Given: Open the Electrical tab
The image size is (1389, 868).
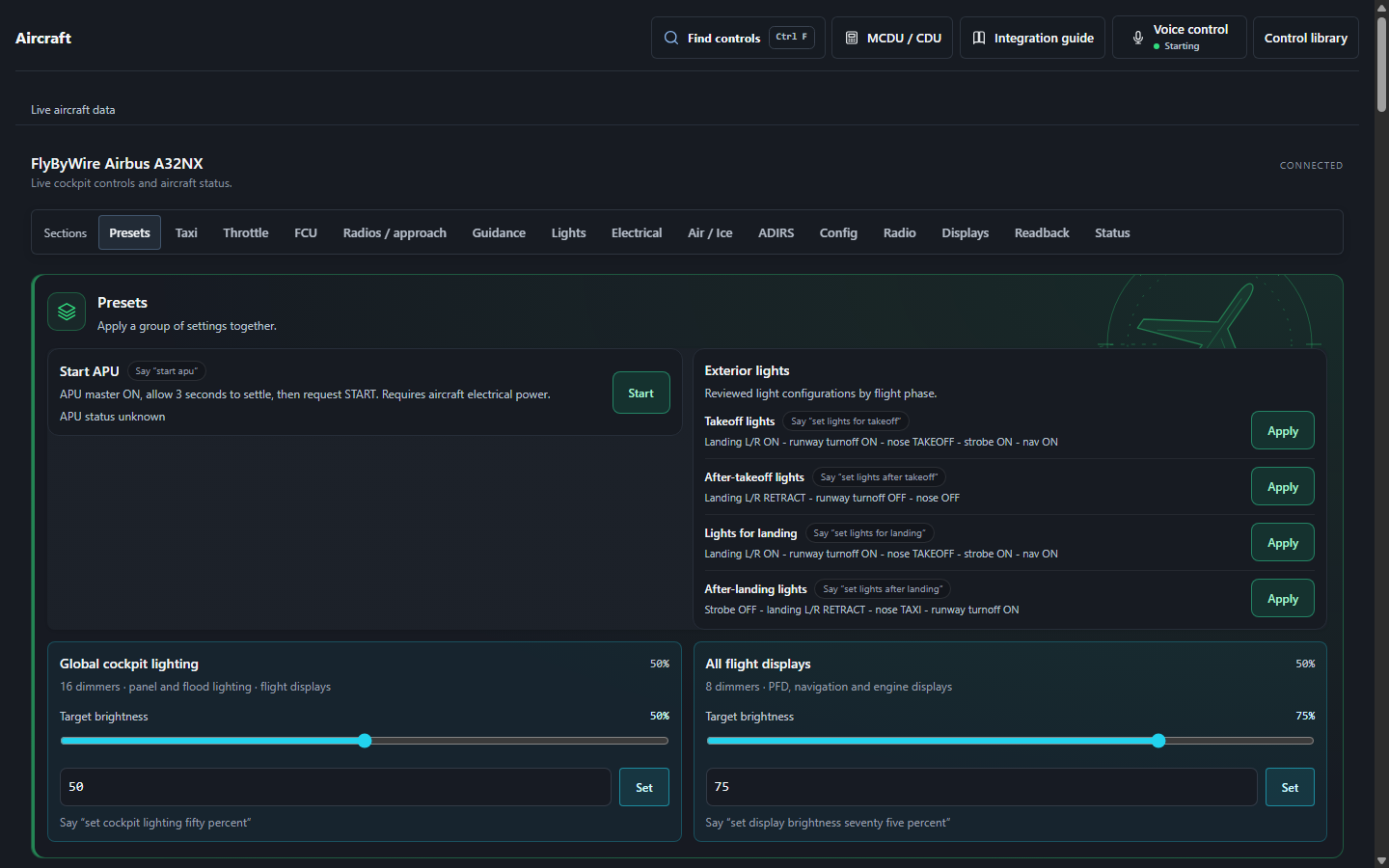Looking at the screenshot, I should click(x=637, y=232).
